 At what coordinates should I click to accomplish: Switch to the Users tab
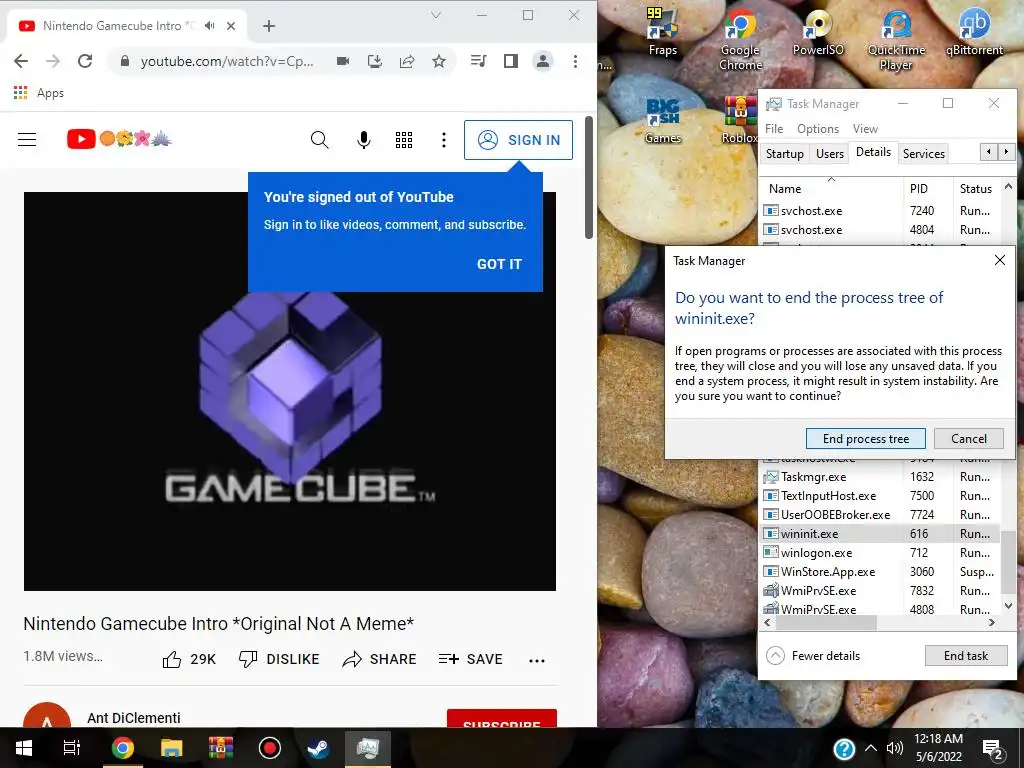(829, 153)
